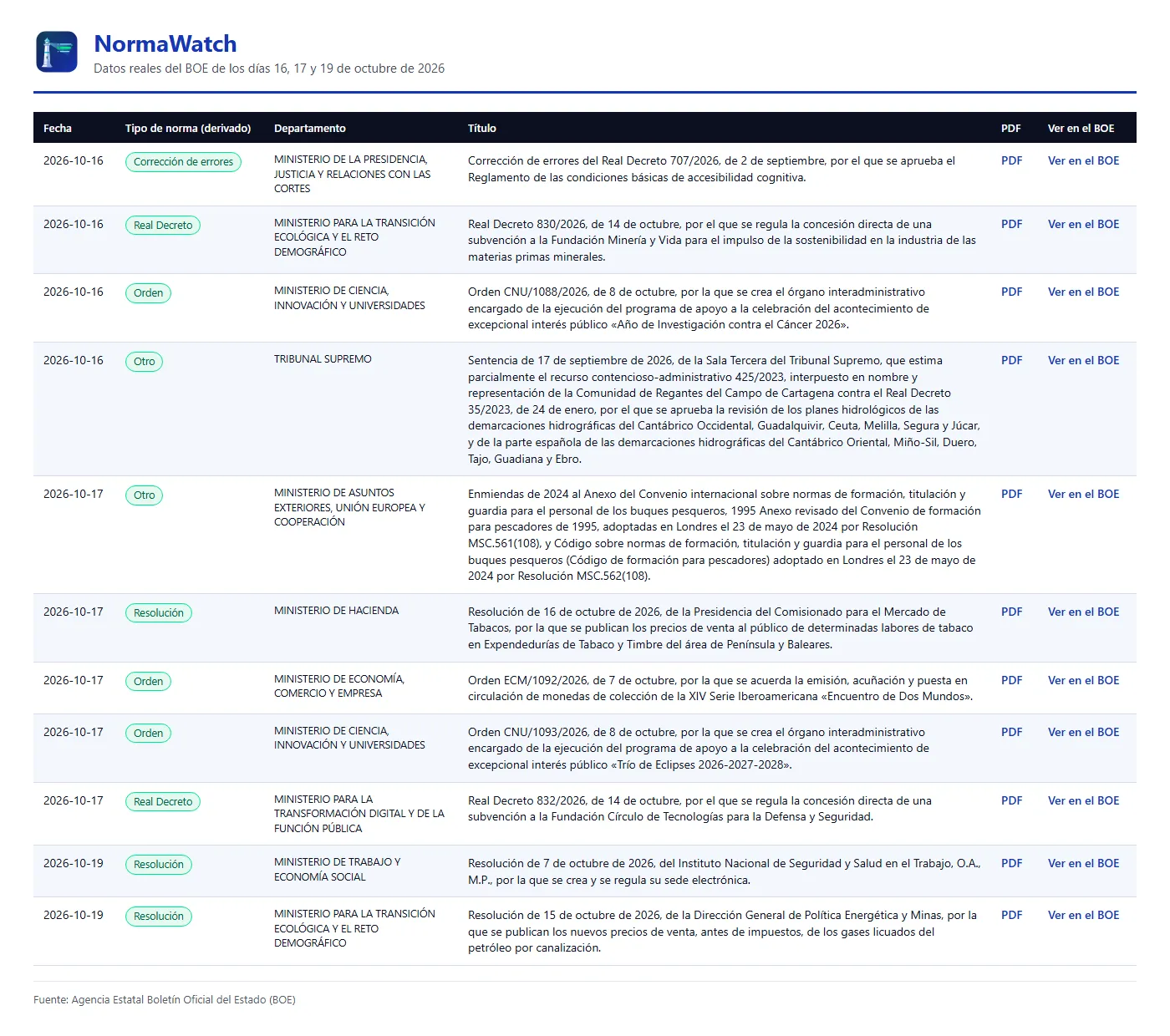
Task: View Orden CNU/1093/2026 Trío de Eclipses in BOE
Action: (1083, 732)
